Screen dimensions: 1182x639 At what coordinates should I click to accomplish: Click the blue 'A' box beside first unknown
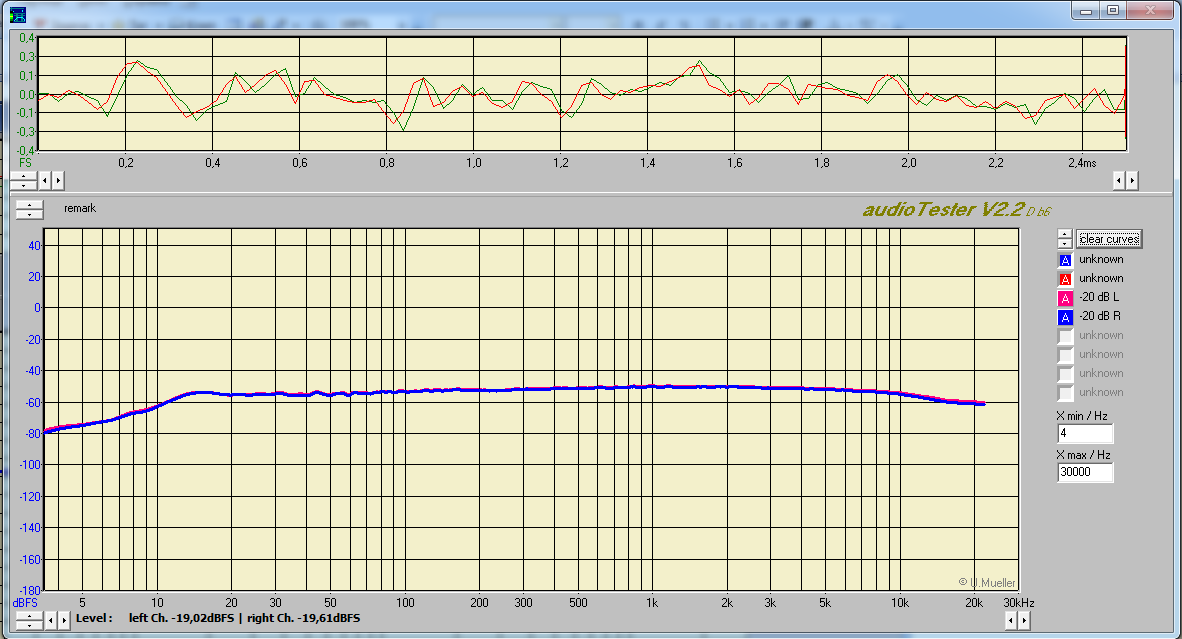[x=1065, y=260]
